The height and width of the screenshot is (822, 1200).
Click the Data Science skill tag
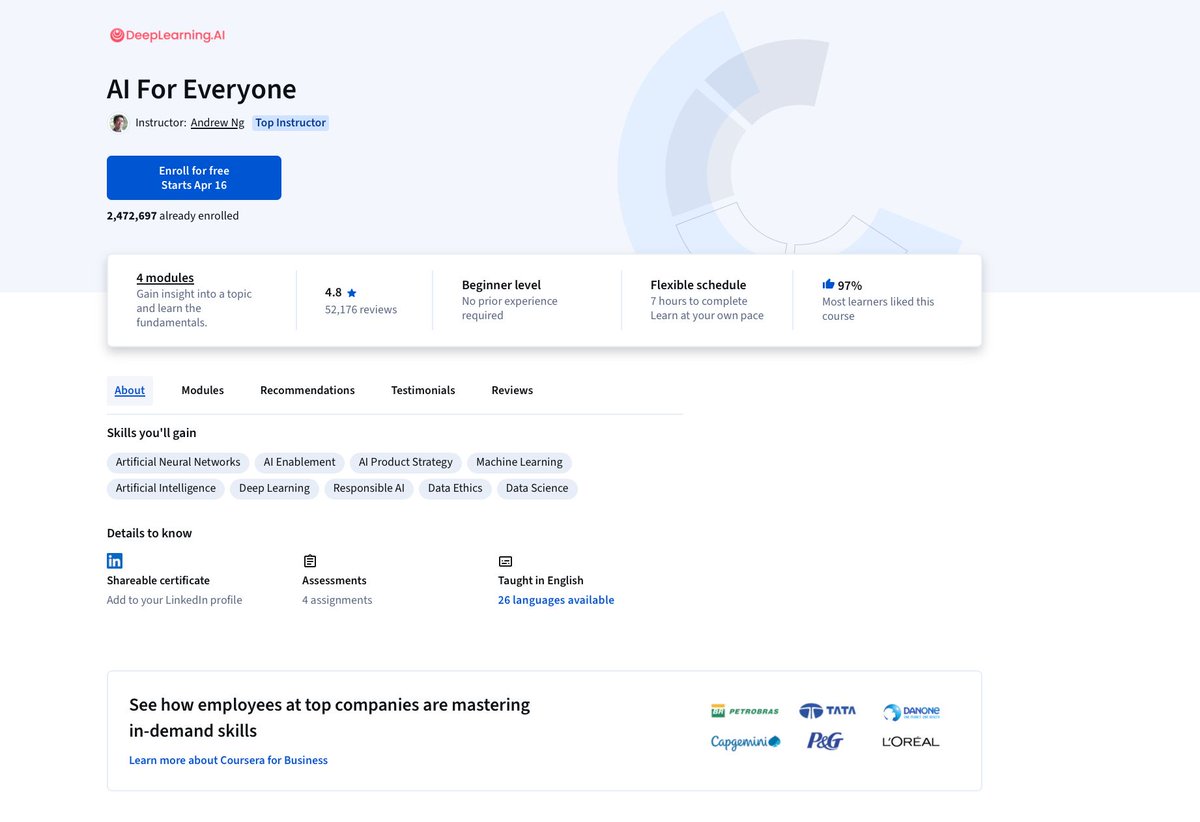537,488
